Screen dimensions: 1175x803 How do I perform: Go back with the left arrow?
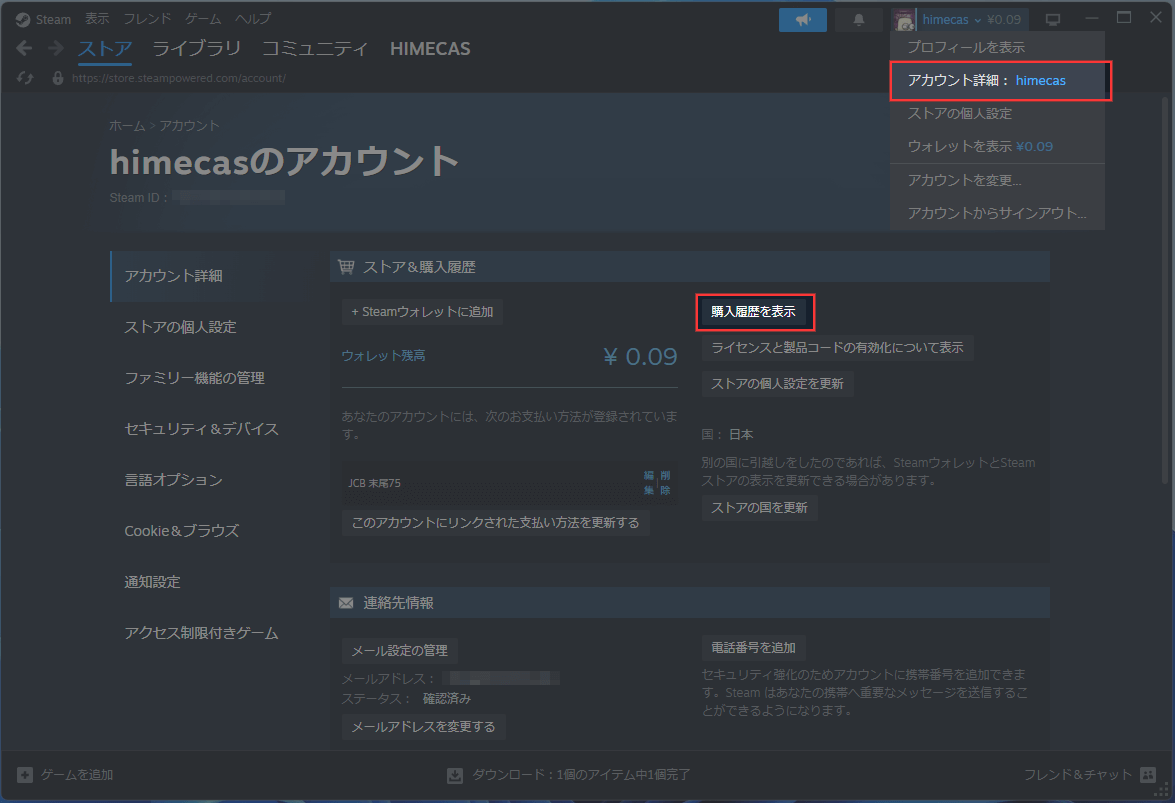[x=24, y=49]
